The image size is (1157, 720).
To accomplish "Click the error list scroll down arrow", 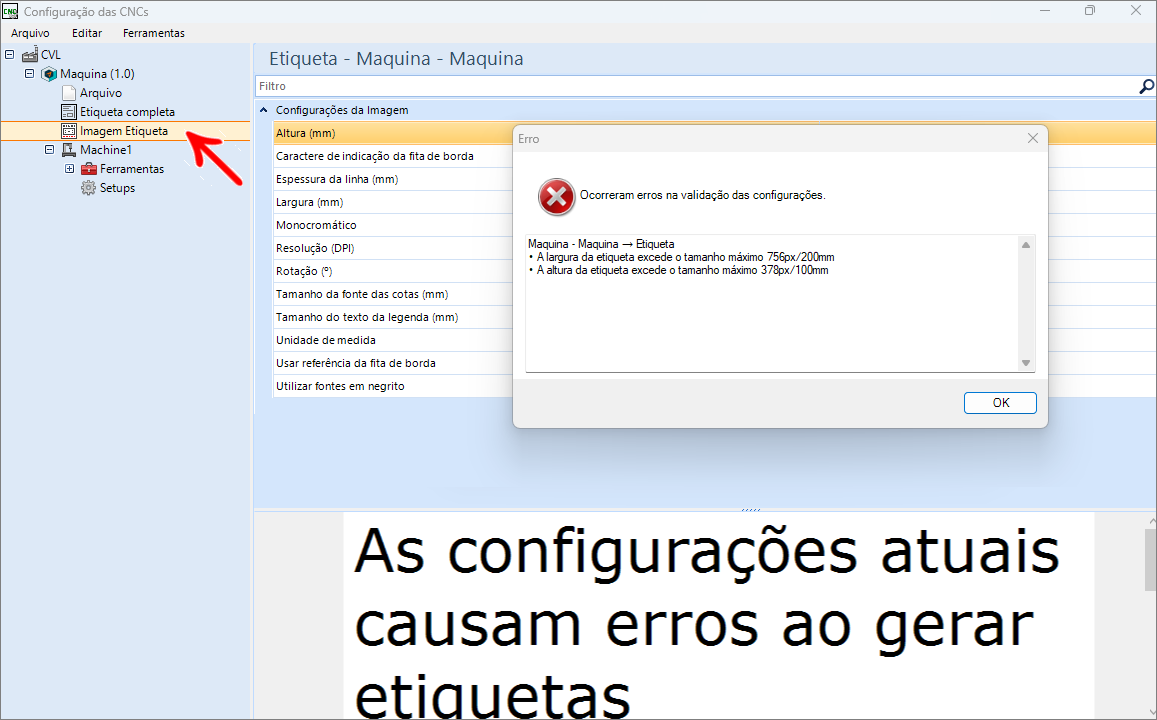I will [1026, 363].
